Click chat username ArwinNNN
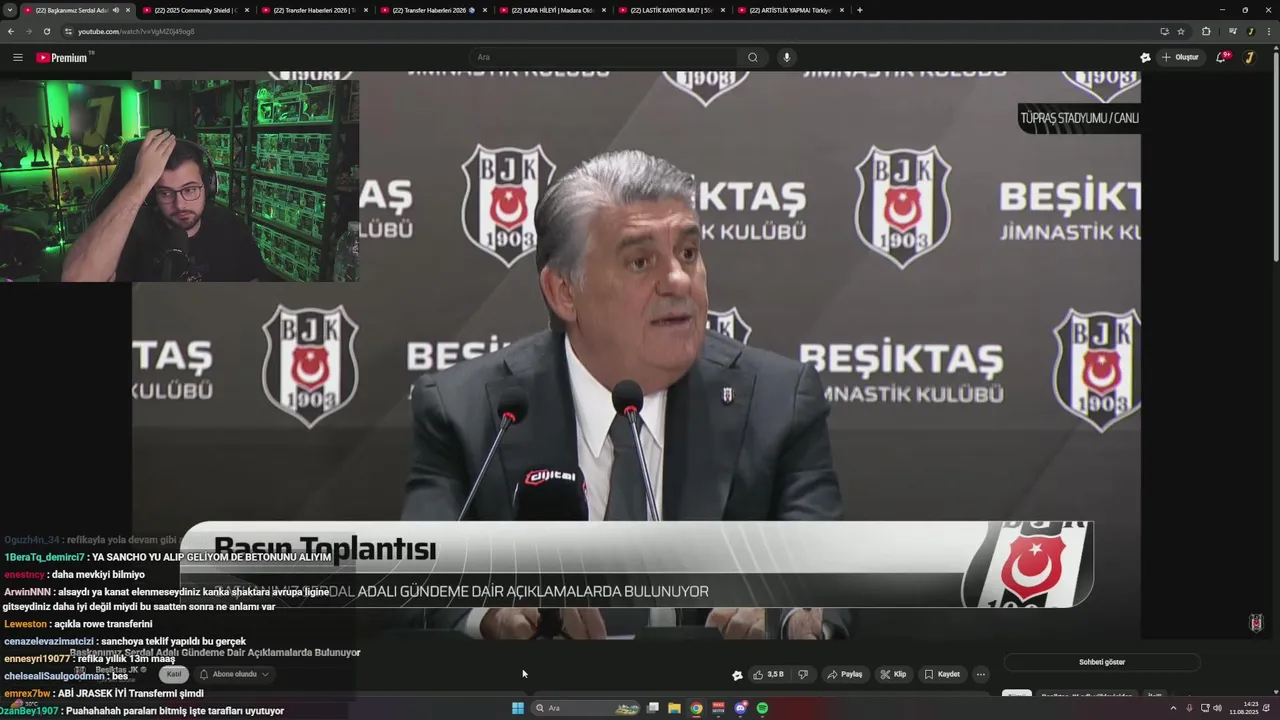Image resolution: width=1280 pixels, height=720 pixels. 27,592
